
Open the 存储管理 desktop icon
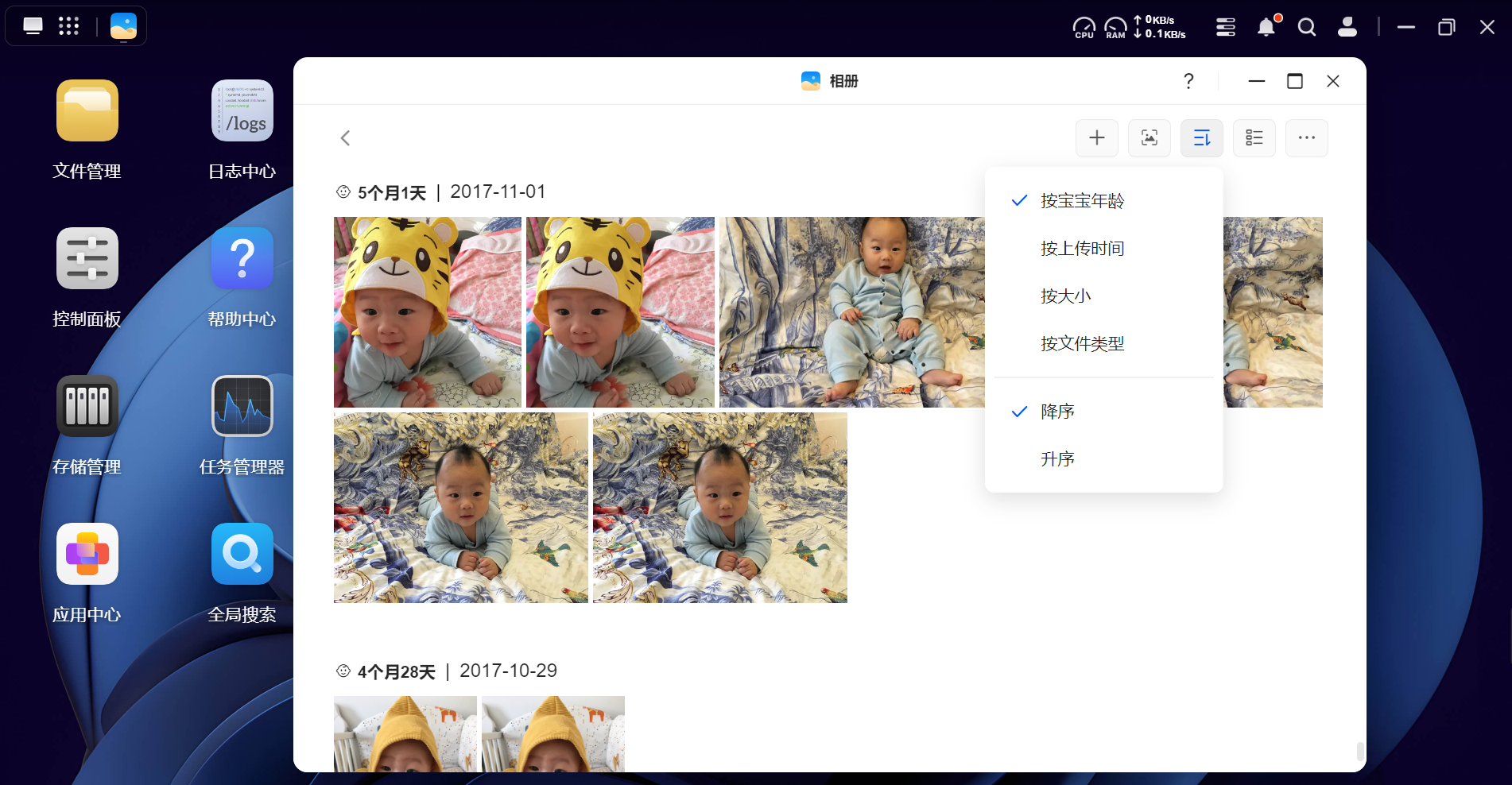pyautogui.click(x=87, y=406)
